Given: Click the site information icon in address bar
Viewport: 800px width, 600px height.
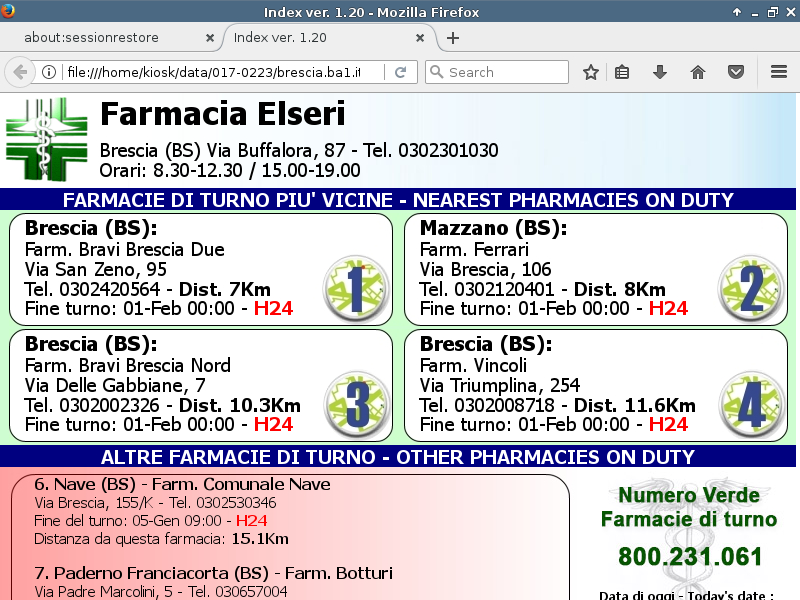Looking at the screenshot, I should 48,72.
